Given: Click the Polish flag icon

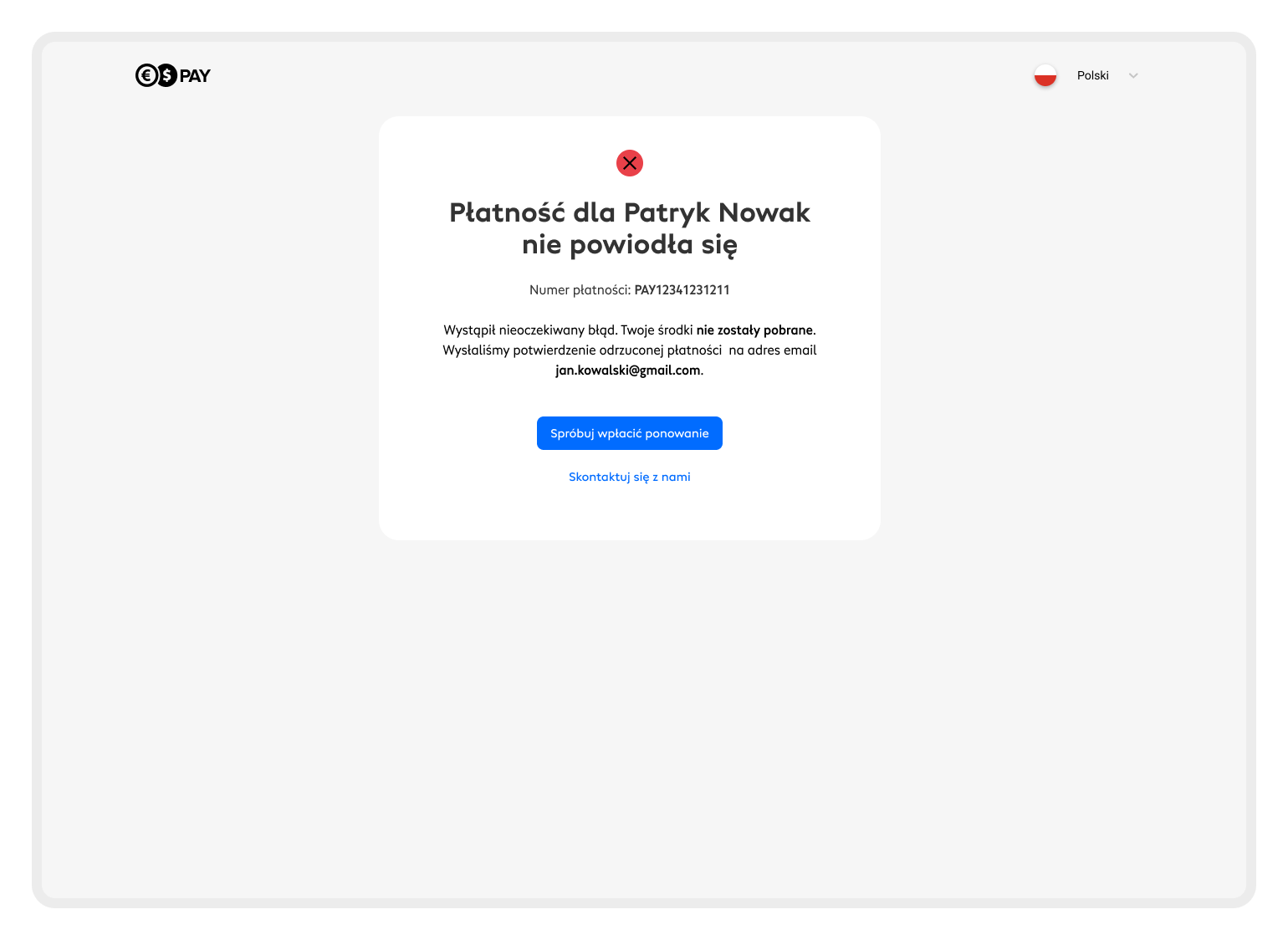Looking at the screenshot, I should point(1045,75).
